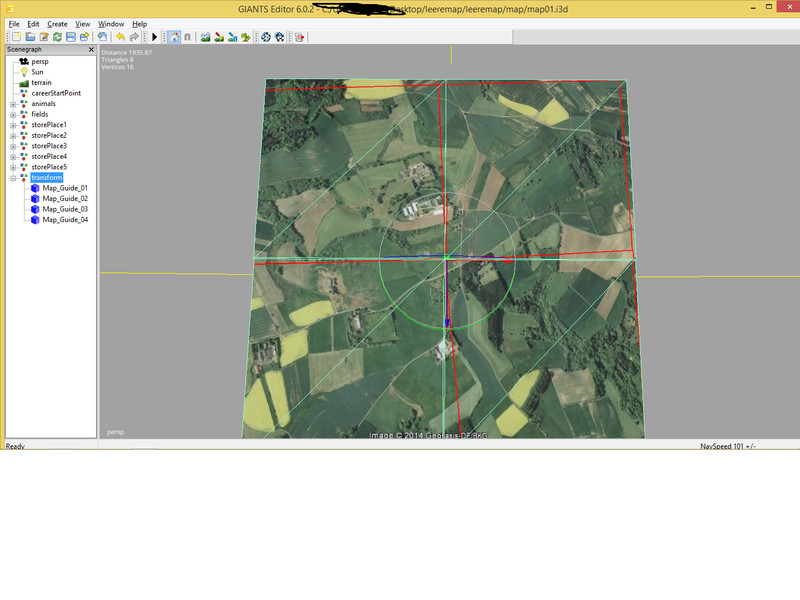Open the Window menu
Screen dimensions: 800x600
pyautogui.click(x=111, y=23)
